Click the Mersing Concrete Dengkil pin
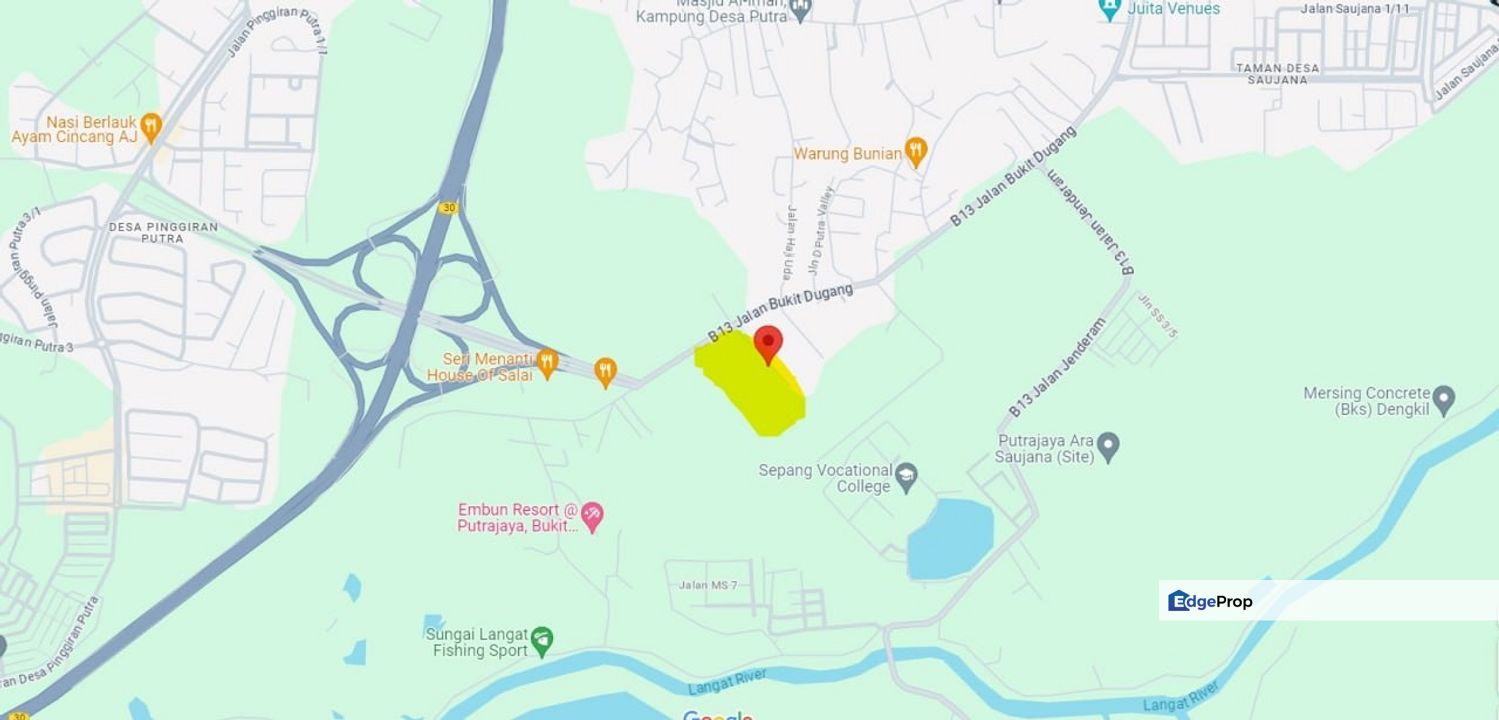This screenshot has width=1499, height=720. [x=1443, y=400]
